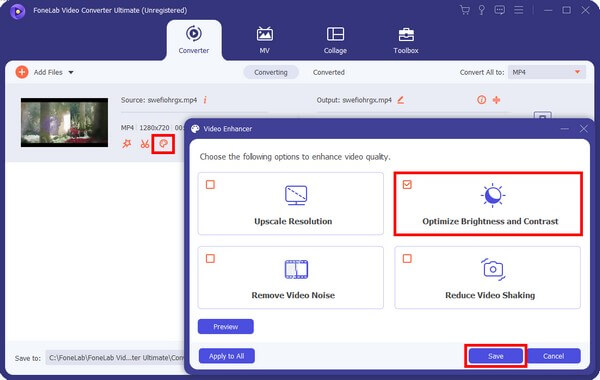Rename output file with pencil icon
Viewport: 600px width, 380px height.
tap(400, 100)
